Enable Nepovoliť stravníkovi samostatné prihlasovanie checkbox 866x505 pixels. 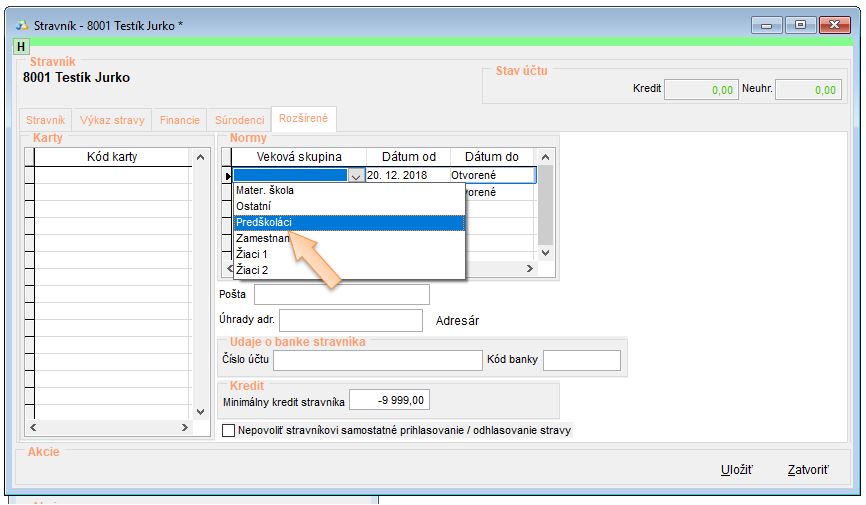(228, 431)
